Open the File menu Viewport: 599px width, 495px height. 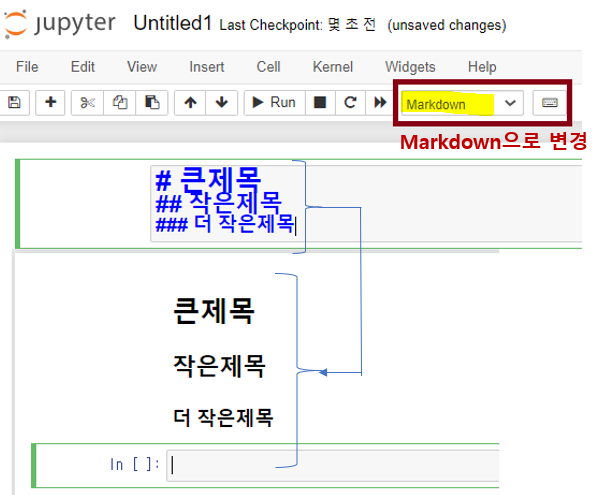coord(27,67)
